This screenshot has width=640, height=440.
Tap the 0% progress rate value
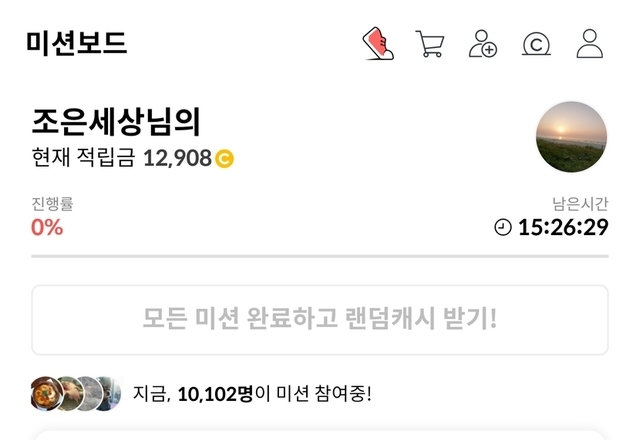47,227
